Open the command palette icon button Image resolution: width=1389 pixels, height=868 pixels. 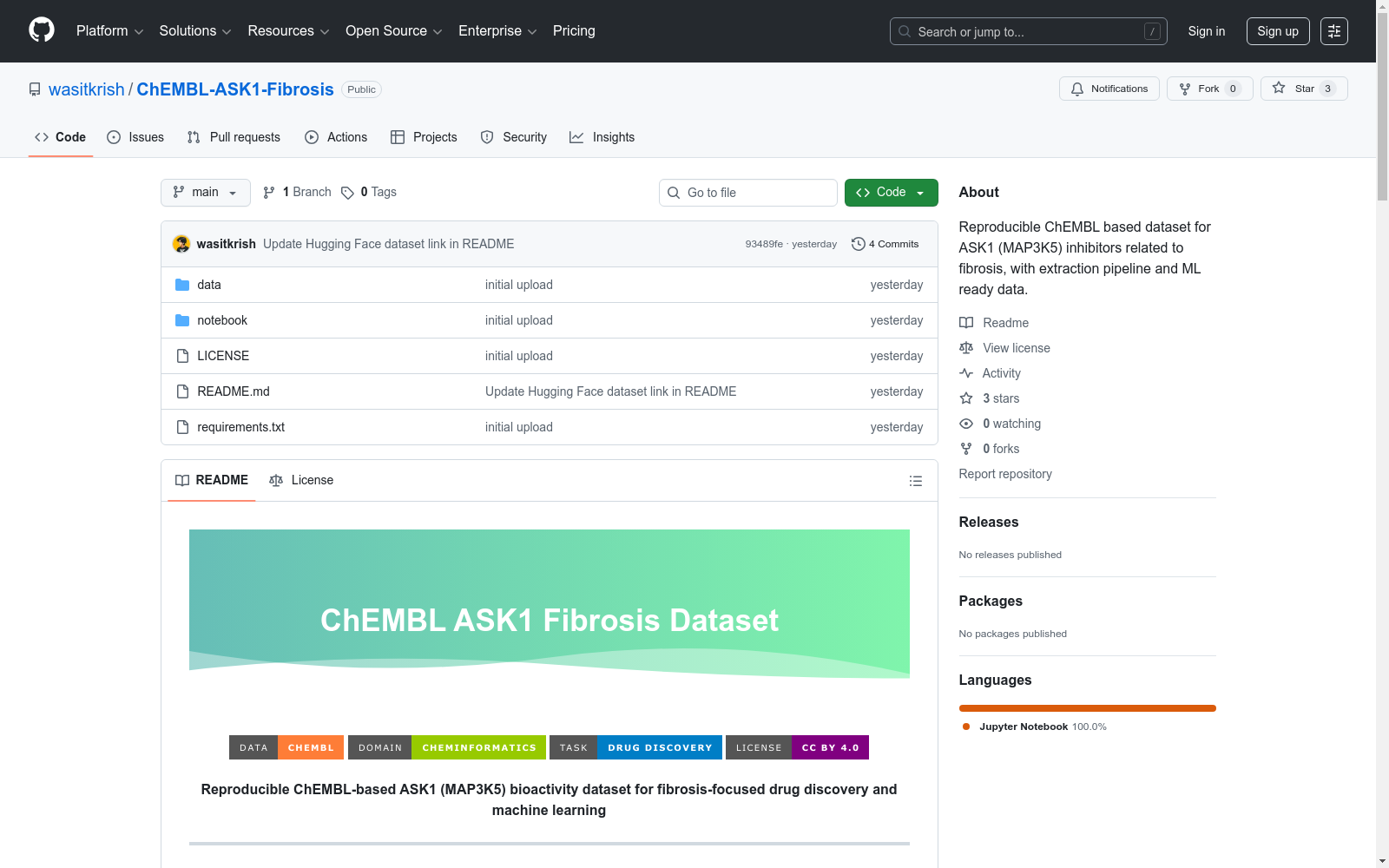click(1334, 31)
